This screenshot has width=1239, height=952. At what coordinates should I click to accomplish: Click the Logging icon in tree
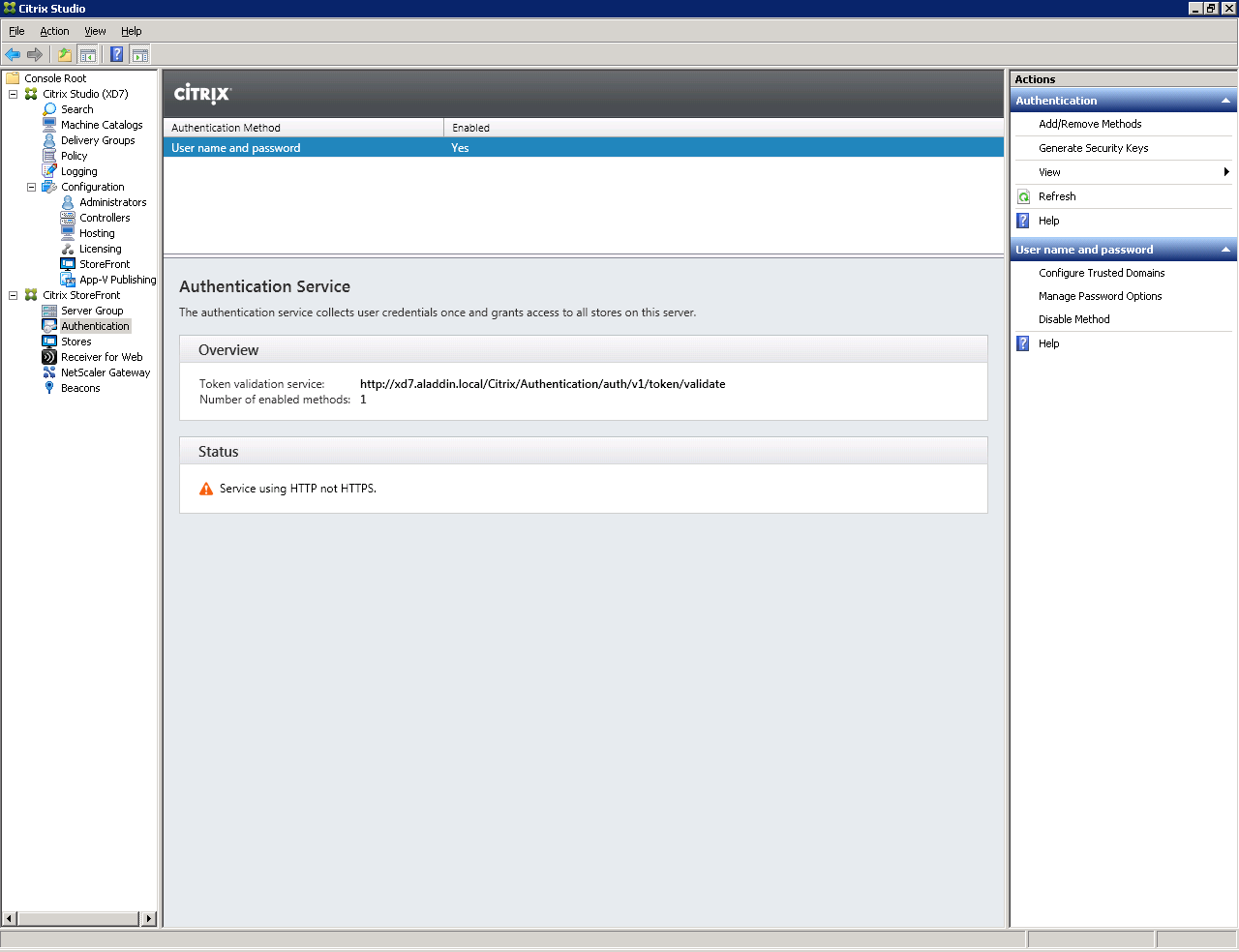(x=49, y=171)
